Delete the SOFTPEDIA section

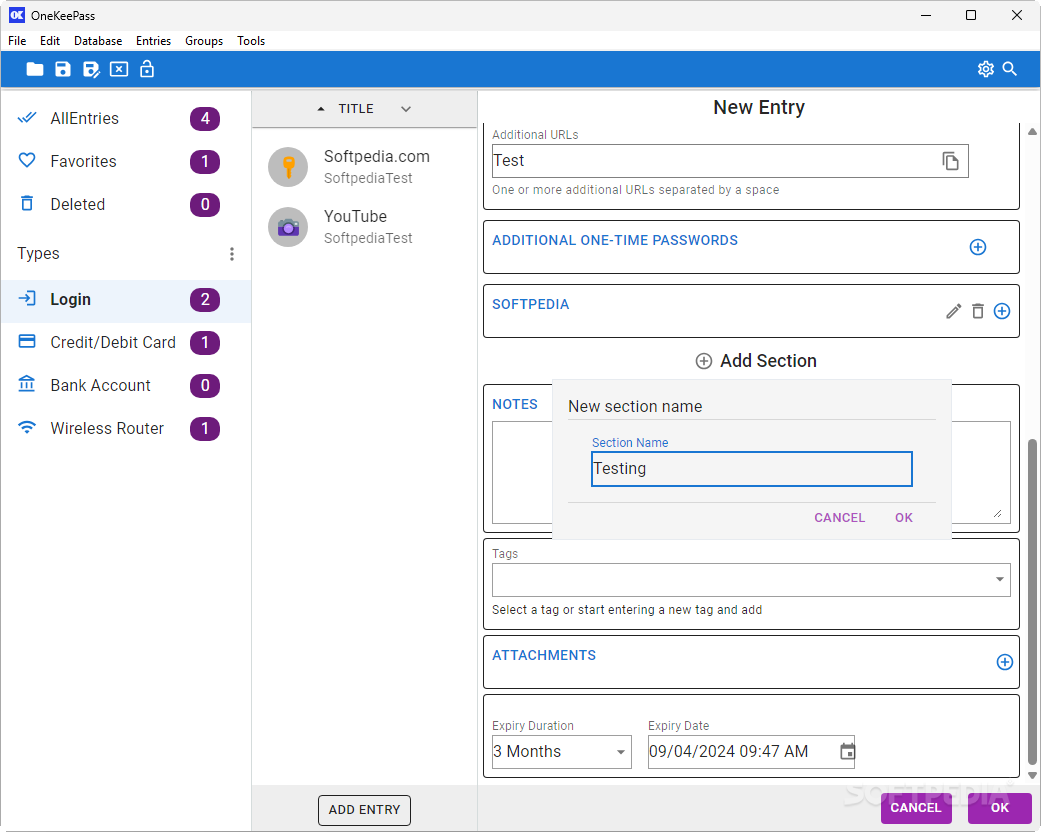pyautogui.click(x=978, y=311)
